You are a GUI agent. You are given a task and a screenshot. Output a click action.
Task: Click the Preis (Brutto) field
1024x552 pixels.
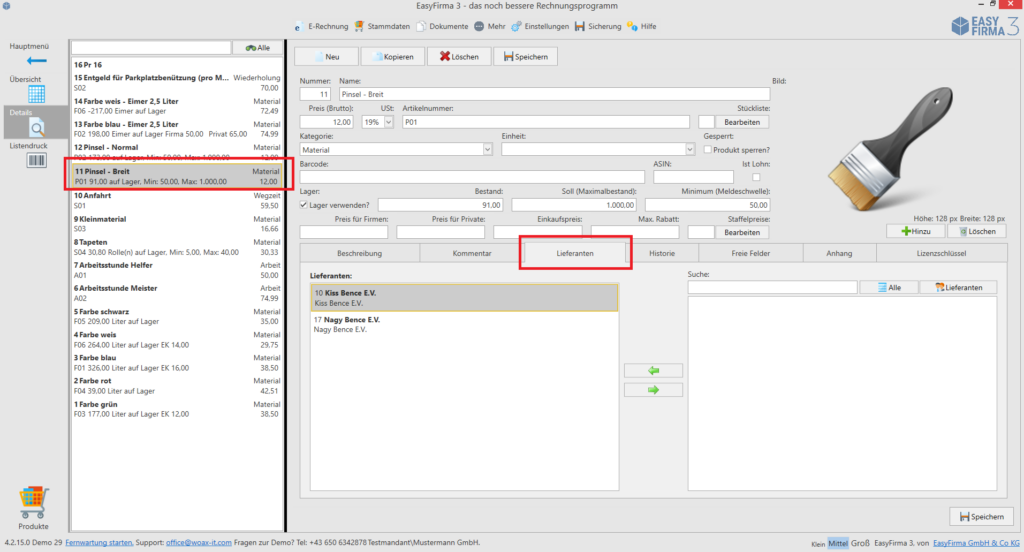tap(327, 122)
